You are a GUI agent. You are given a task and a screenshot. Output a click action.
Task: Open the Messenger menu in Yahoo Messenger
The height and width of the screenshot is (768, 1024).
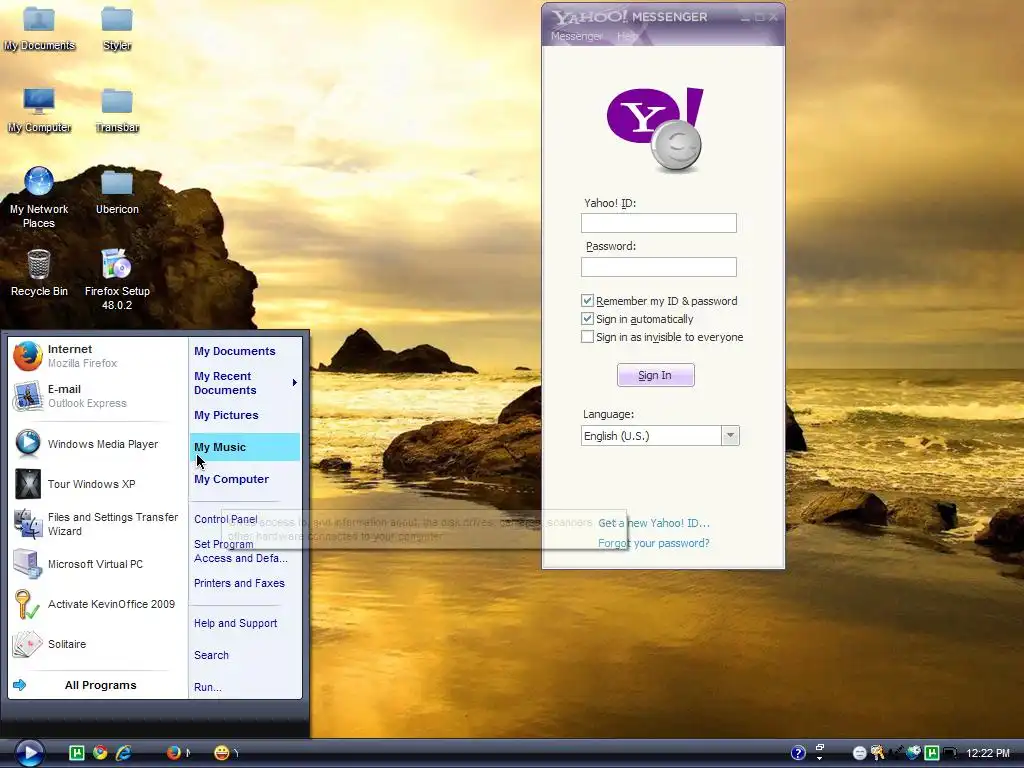tap(577, 36)
